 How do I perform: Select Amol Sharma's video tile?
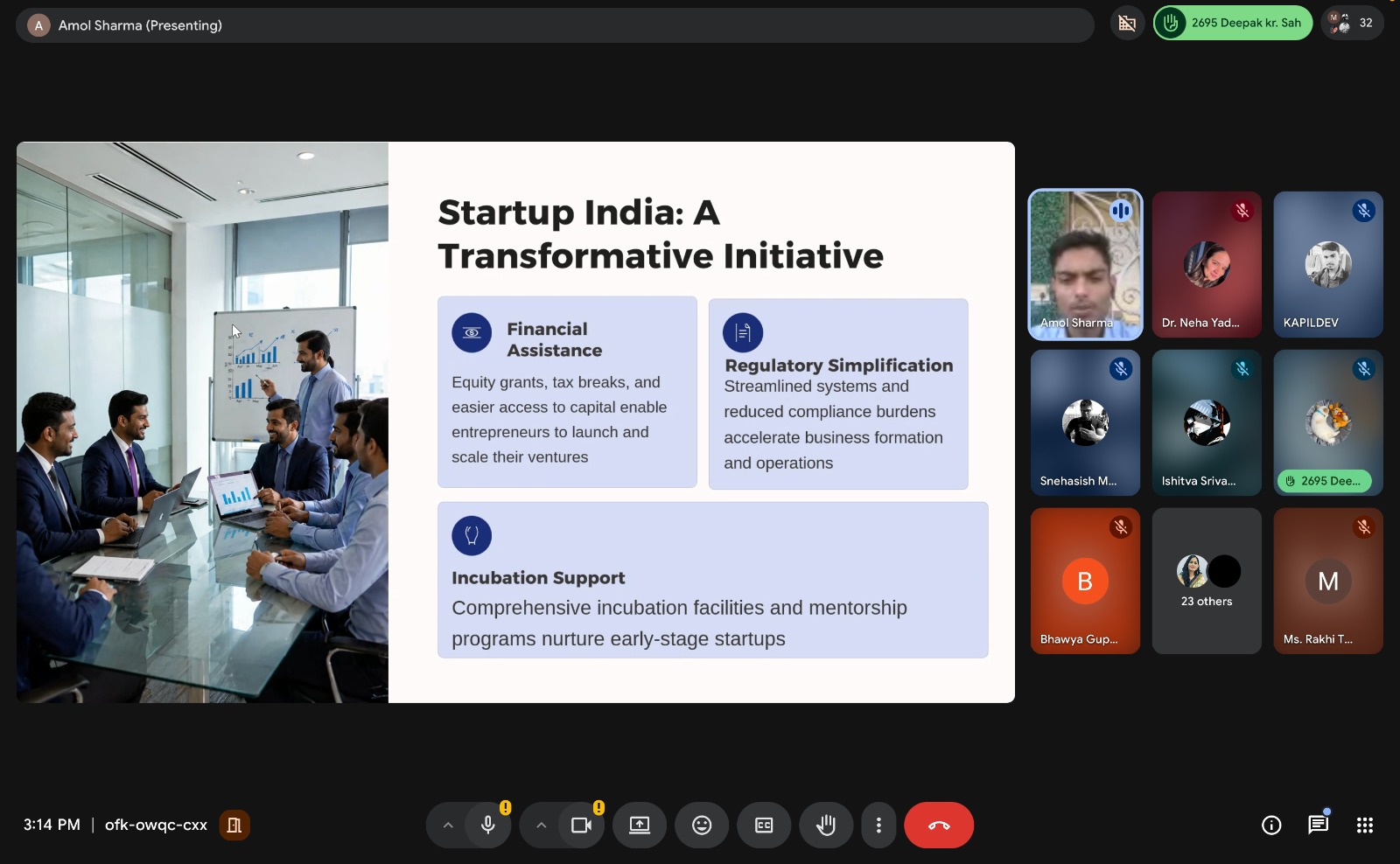[x=1085, y=264]
